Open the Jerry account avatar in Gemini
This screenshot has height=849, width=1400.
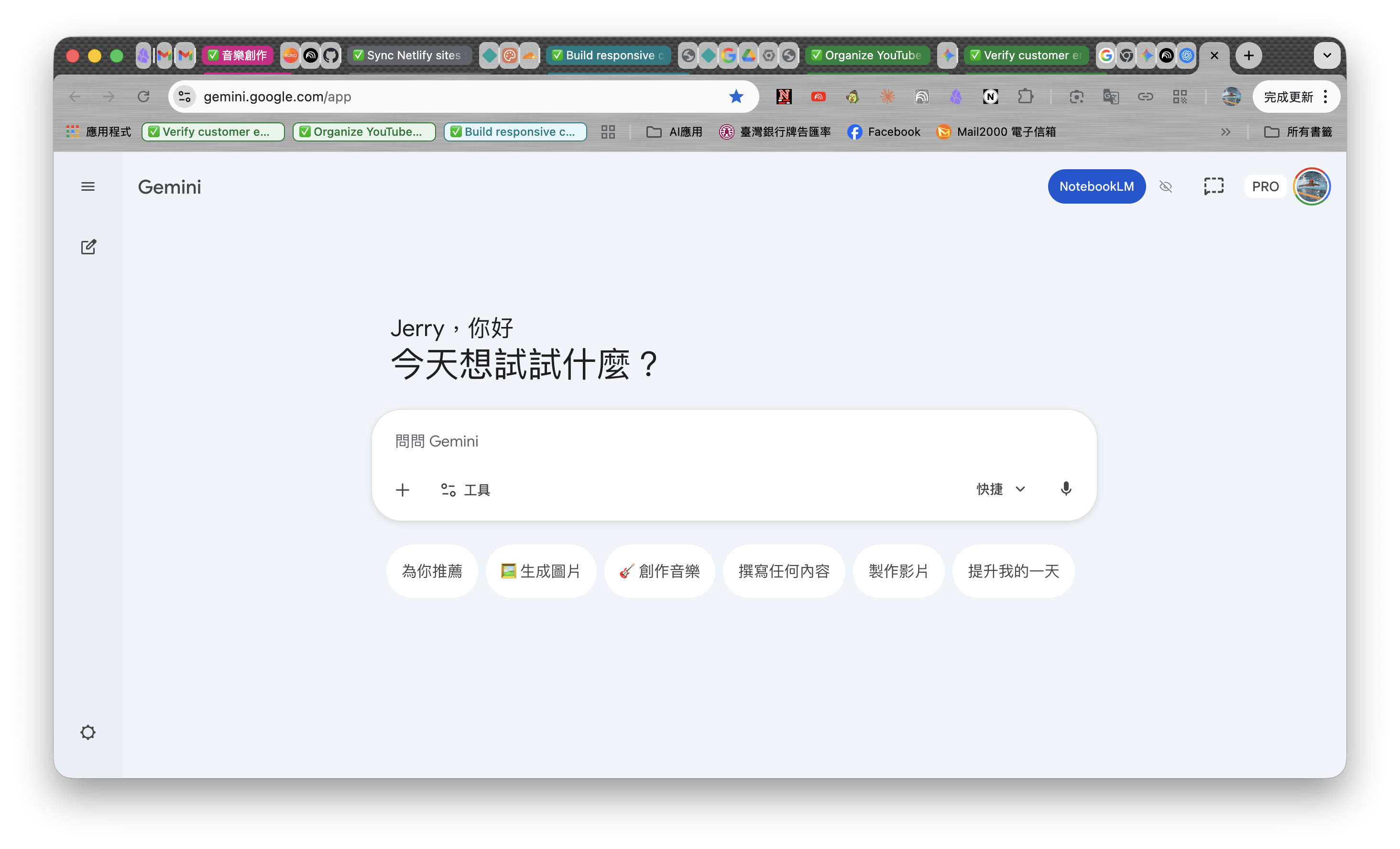coord(1312,186)
